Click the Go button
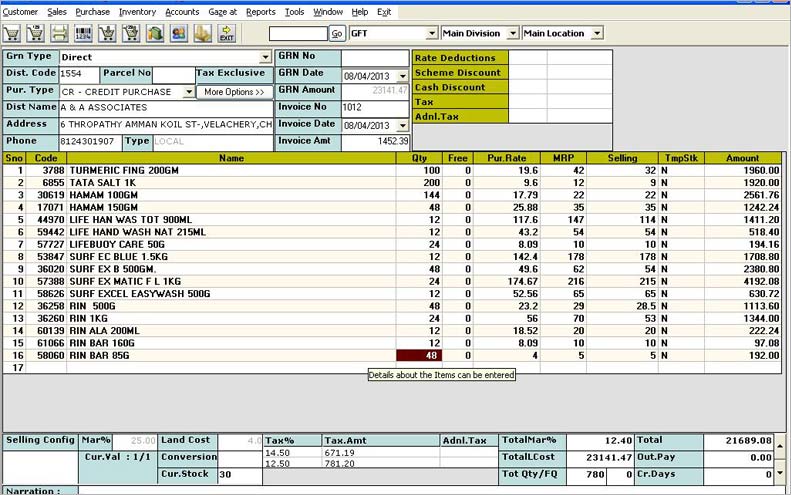The width and height of the screenshot is (791, 495). pyautogui.click(x=336, y=34)
